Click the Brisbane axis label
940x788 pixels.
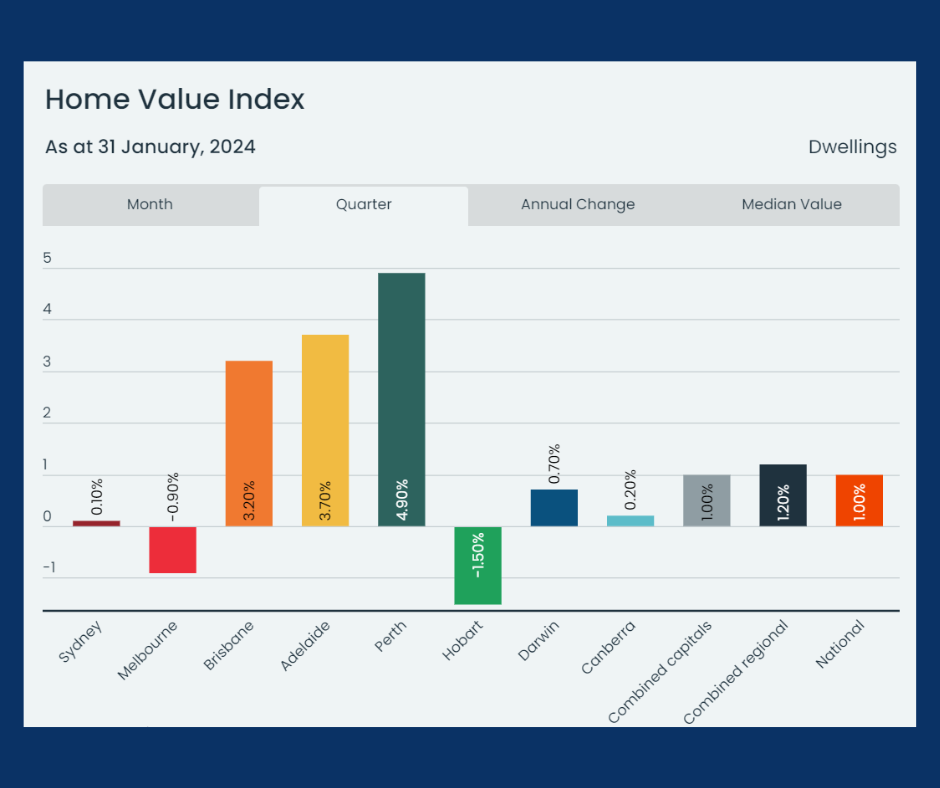pos(228,645)
